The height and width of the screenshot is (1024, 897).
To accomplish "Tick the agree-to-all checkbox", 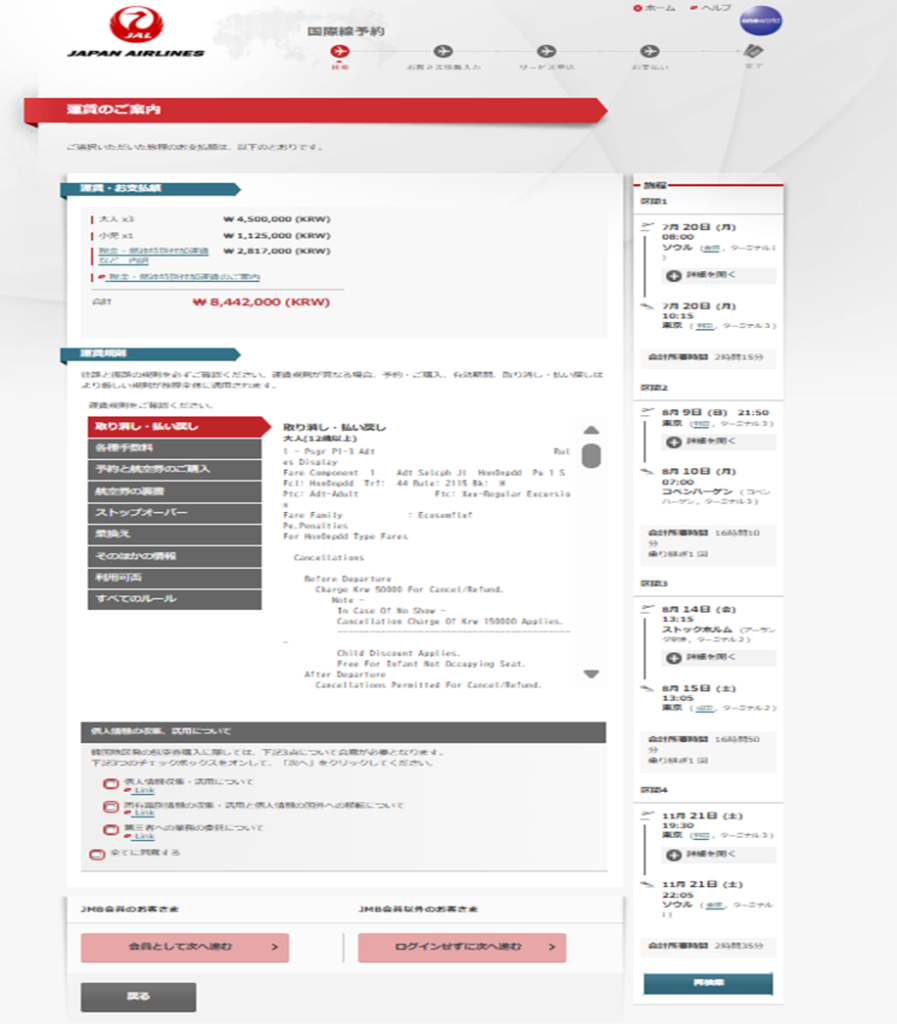I will click(96, 854).
